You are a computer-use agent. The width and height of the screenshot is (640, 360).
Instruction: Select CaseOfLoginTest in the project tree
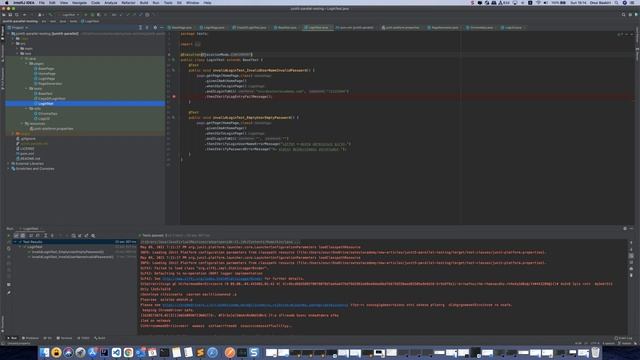pos(52,99)
